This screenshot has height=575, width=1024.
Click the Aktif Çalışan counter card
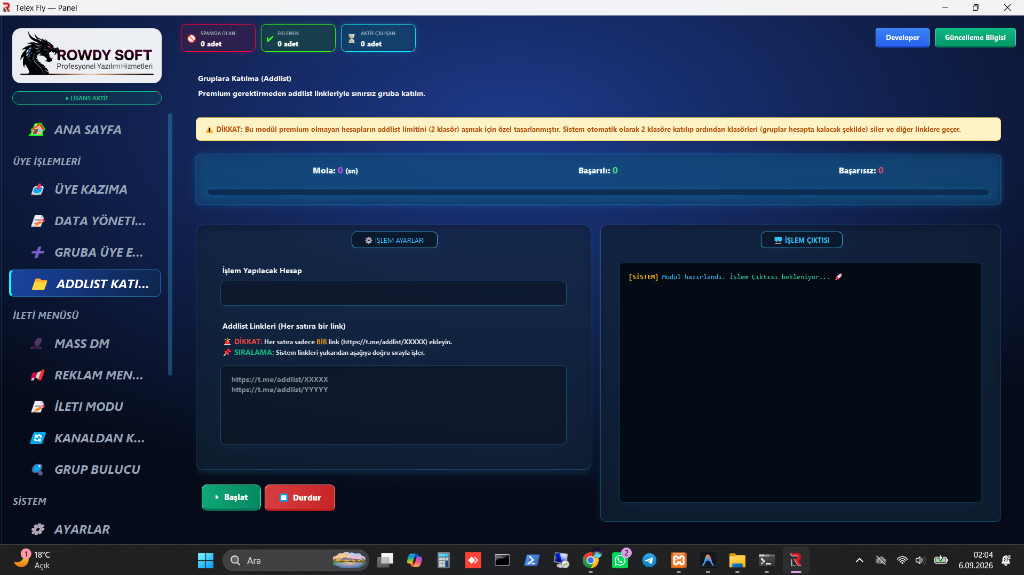tap(378, 38)
